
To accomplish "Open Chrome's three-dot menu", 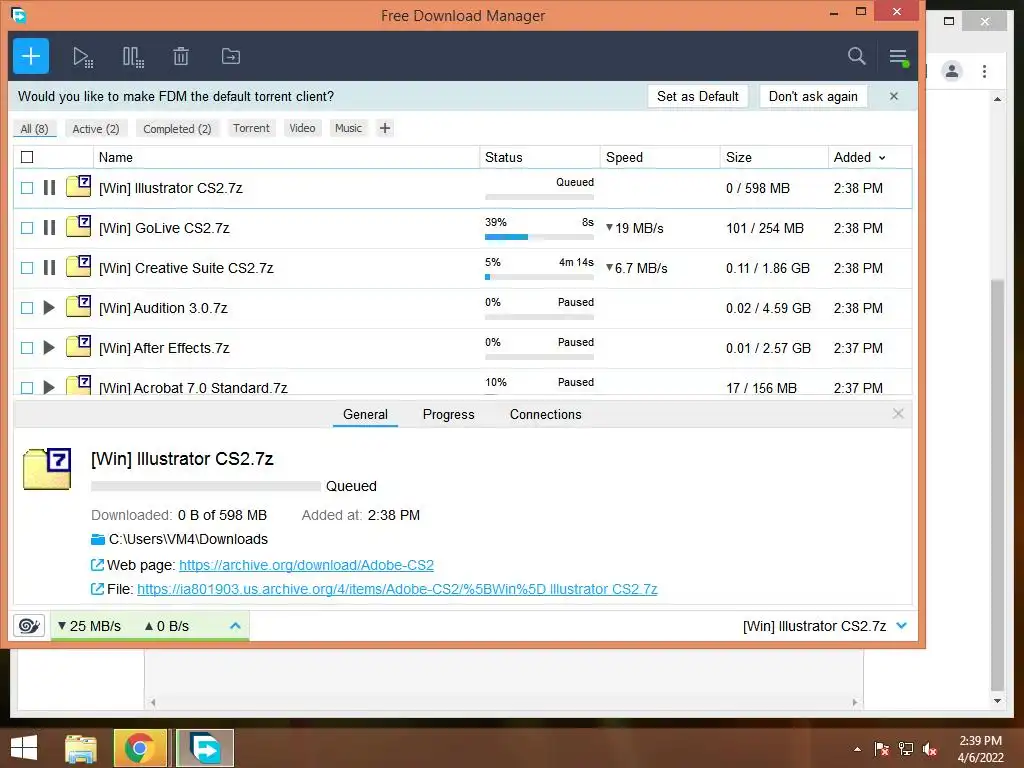I will click(984, 71).
